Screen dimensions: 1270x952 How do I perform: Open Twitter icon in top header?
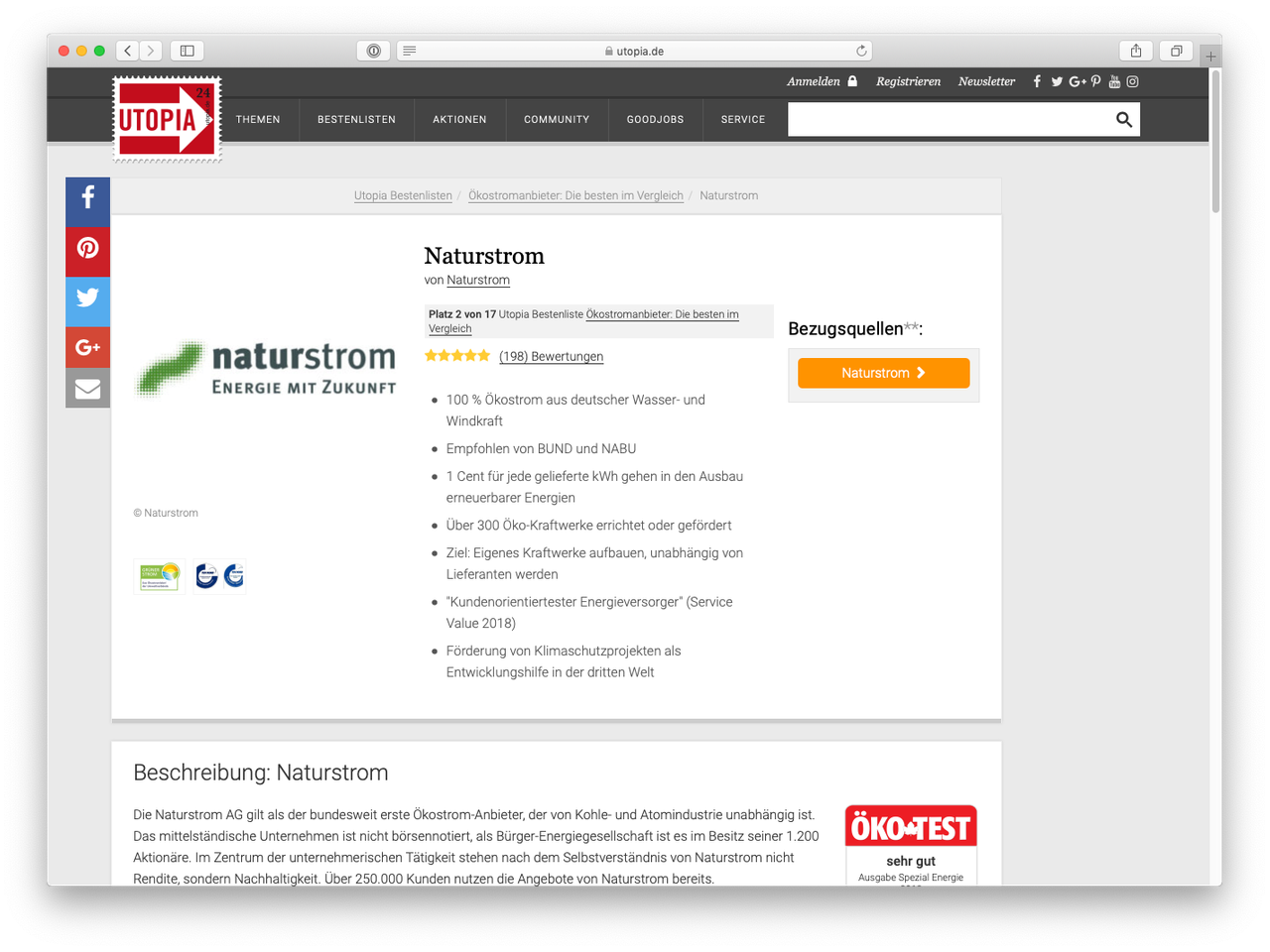pos(1057,81)
